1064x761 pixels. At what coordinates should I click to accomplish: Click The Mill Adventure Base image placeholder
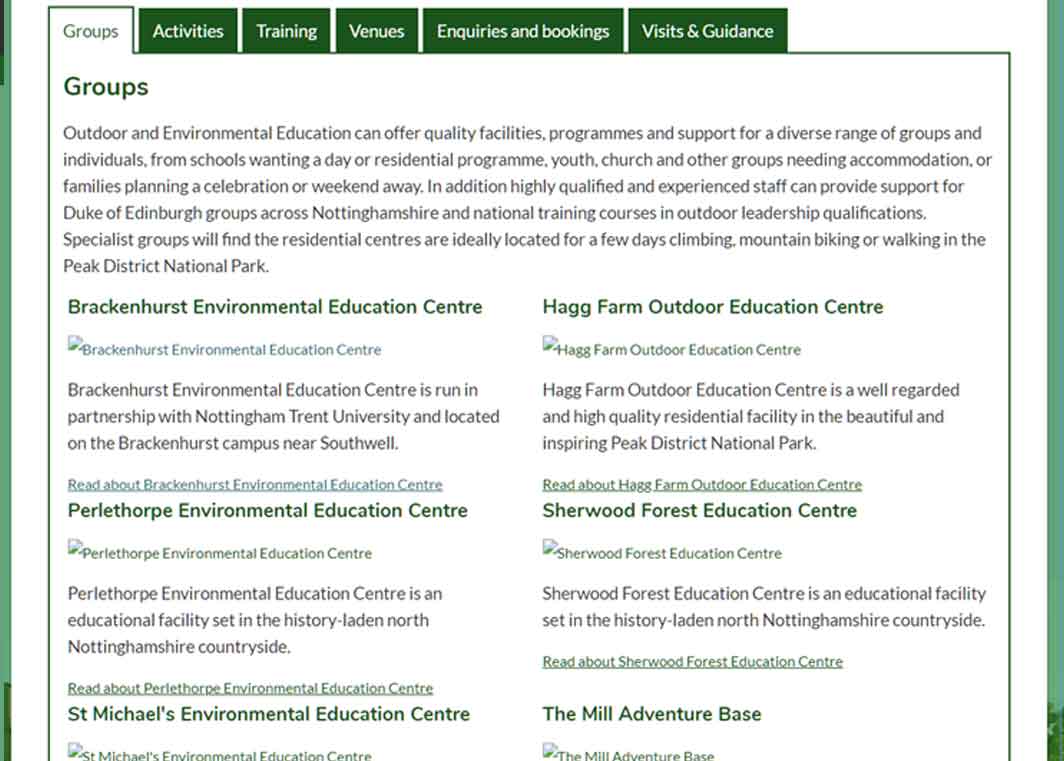628,753
